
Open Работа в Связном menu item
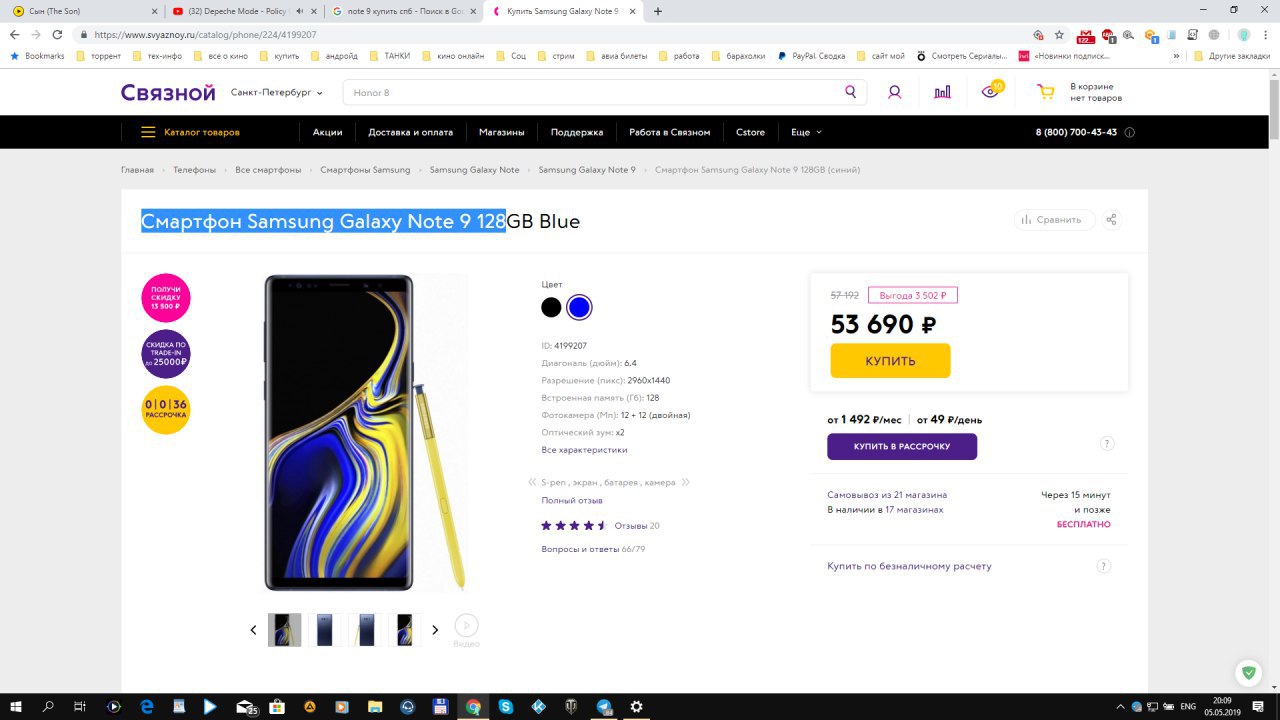(x=670, y=132)
